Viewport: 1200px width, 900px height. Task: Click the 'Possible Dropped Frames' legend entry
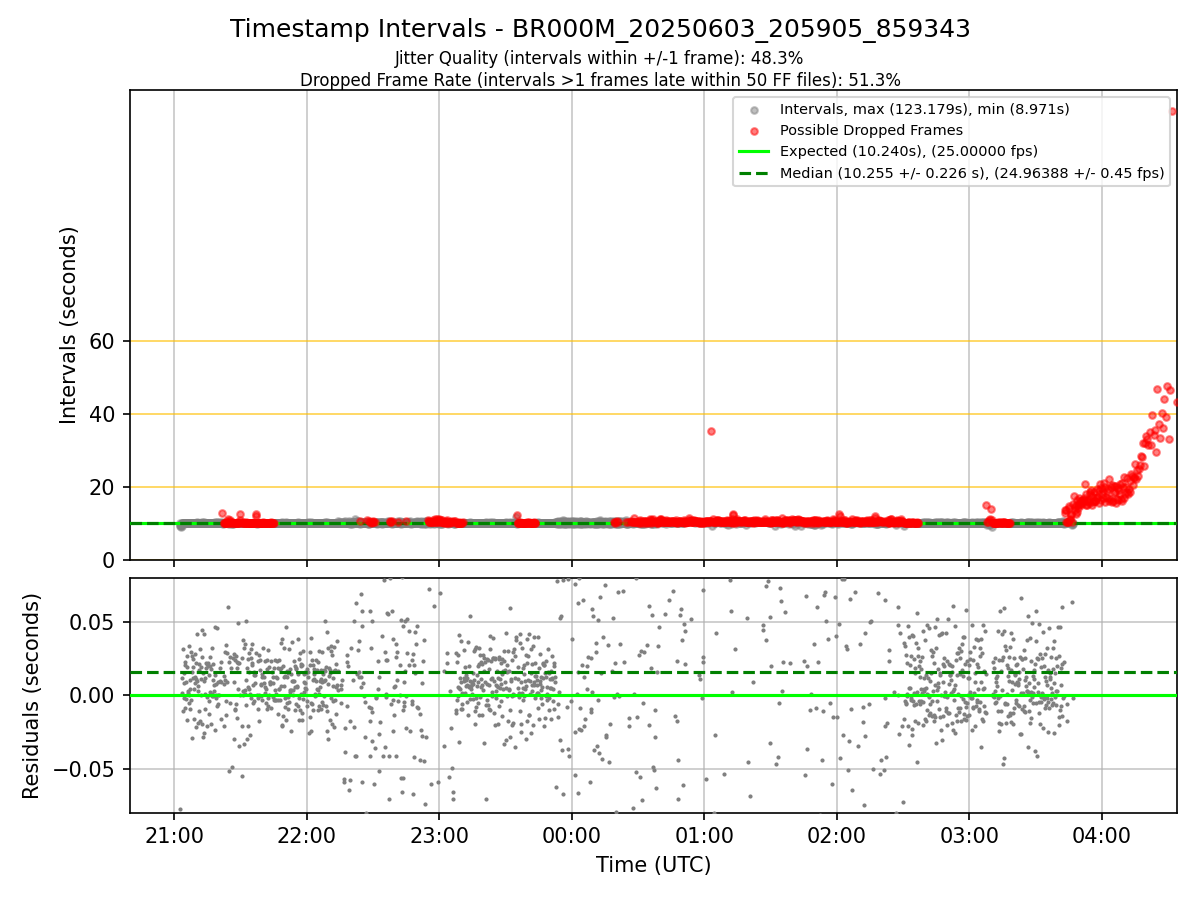(871, 130)
